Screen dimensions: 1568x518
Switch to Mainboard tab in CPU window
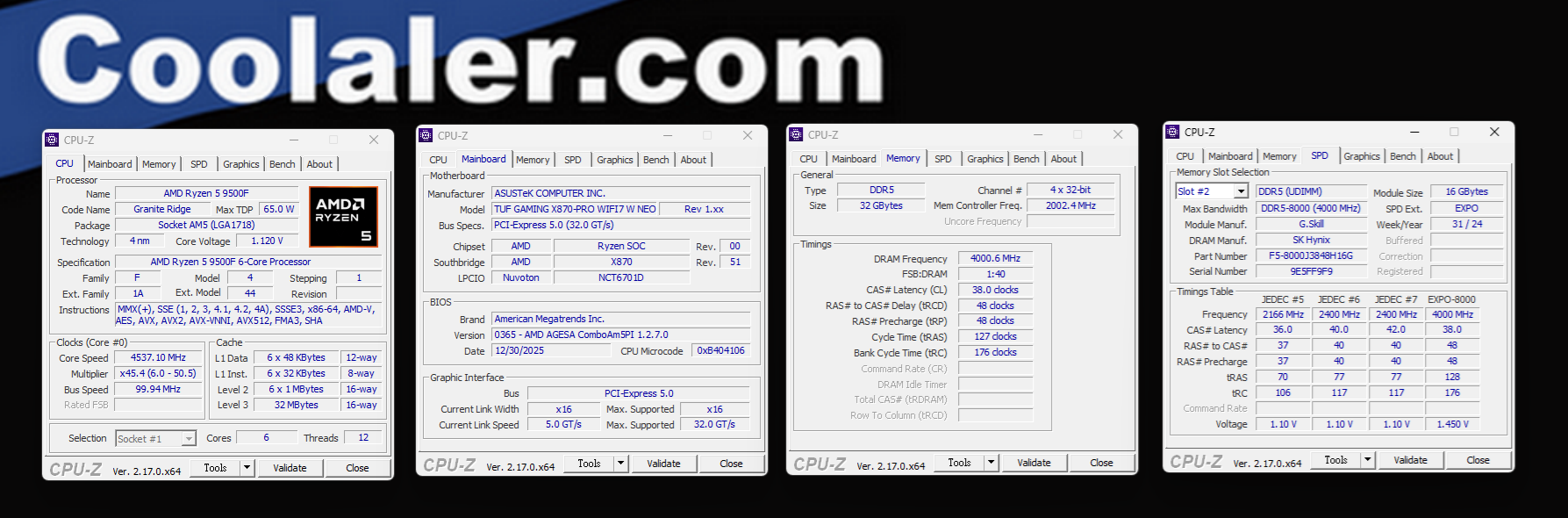click(110, 164)
